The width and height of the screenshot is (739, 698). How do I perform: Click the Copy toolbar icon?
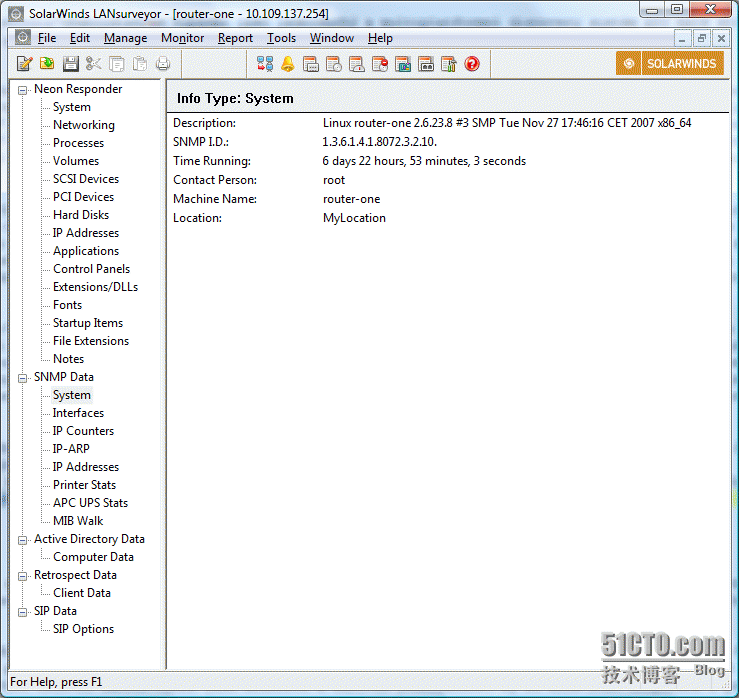[x=116, y=64]
